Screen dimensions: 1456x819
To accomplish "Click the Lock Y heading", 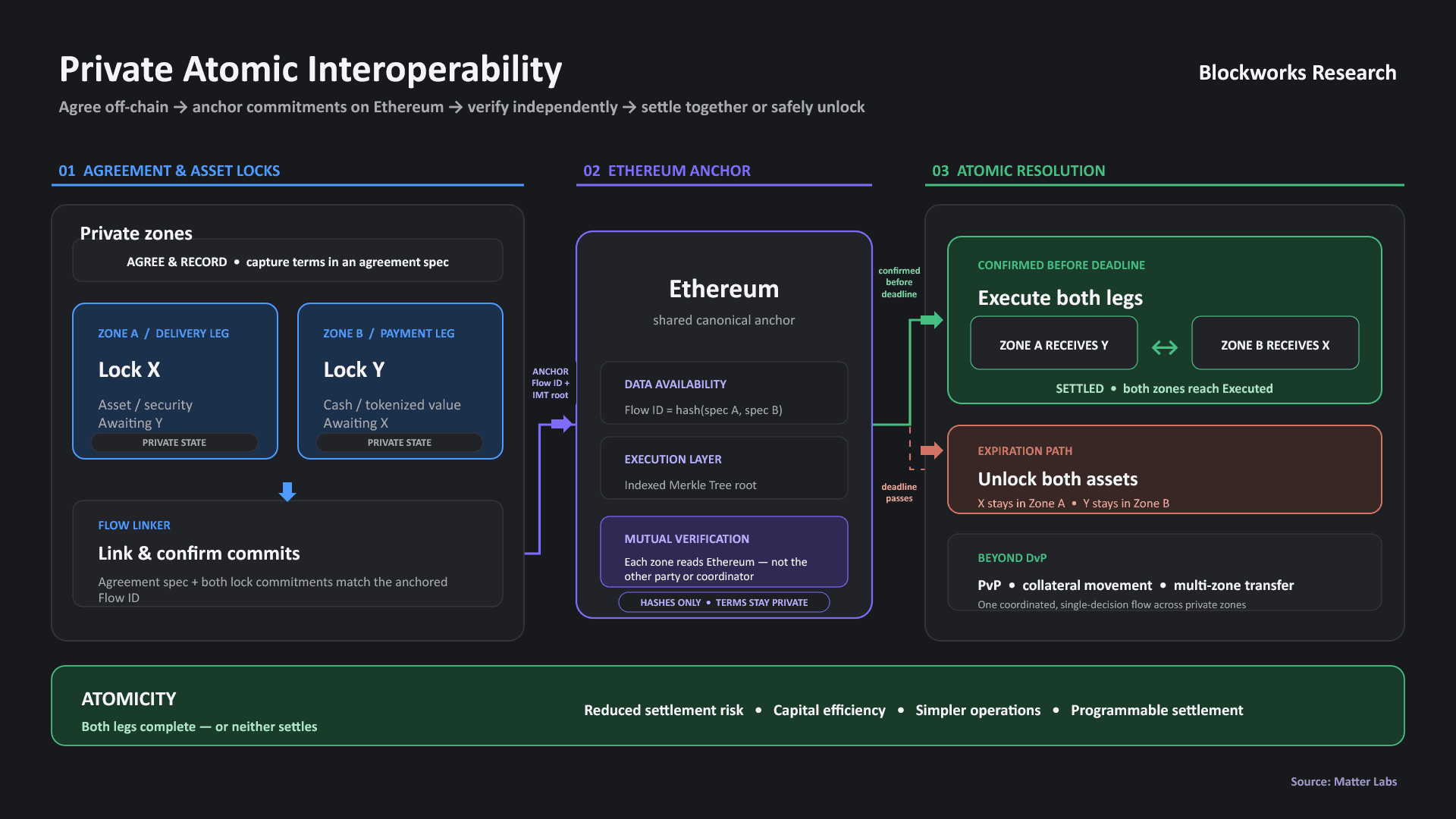I will [354, 370].
